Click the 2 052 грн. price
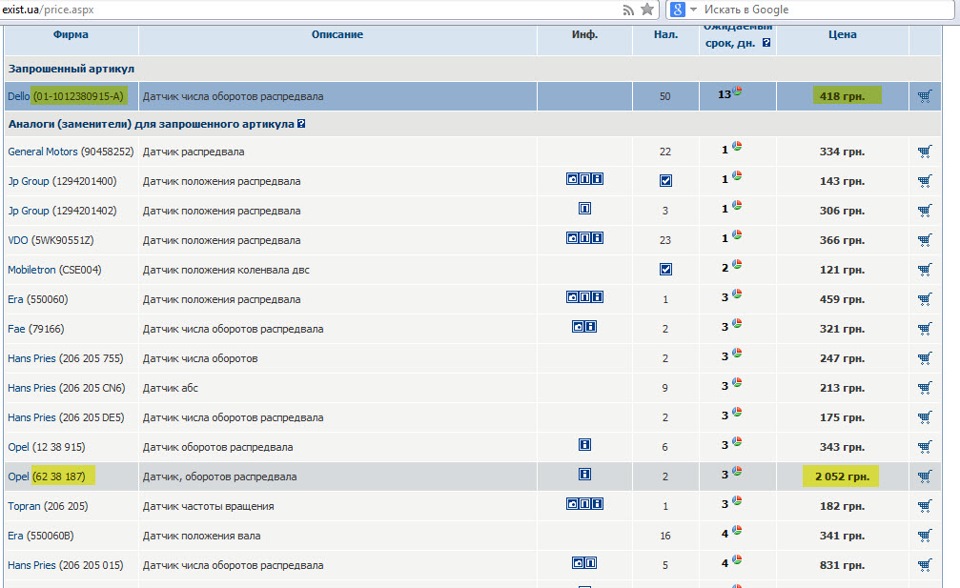Image resolution: width=960 pixels, height=588 pixels. pyautogui.click(x=842, y=477)
